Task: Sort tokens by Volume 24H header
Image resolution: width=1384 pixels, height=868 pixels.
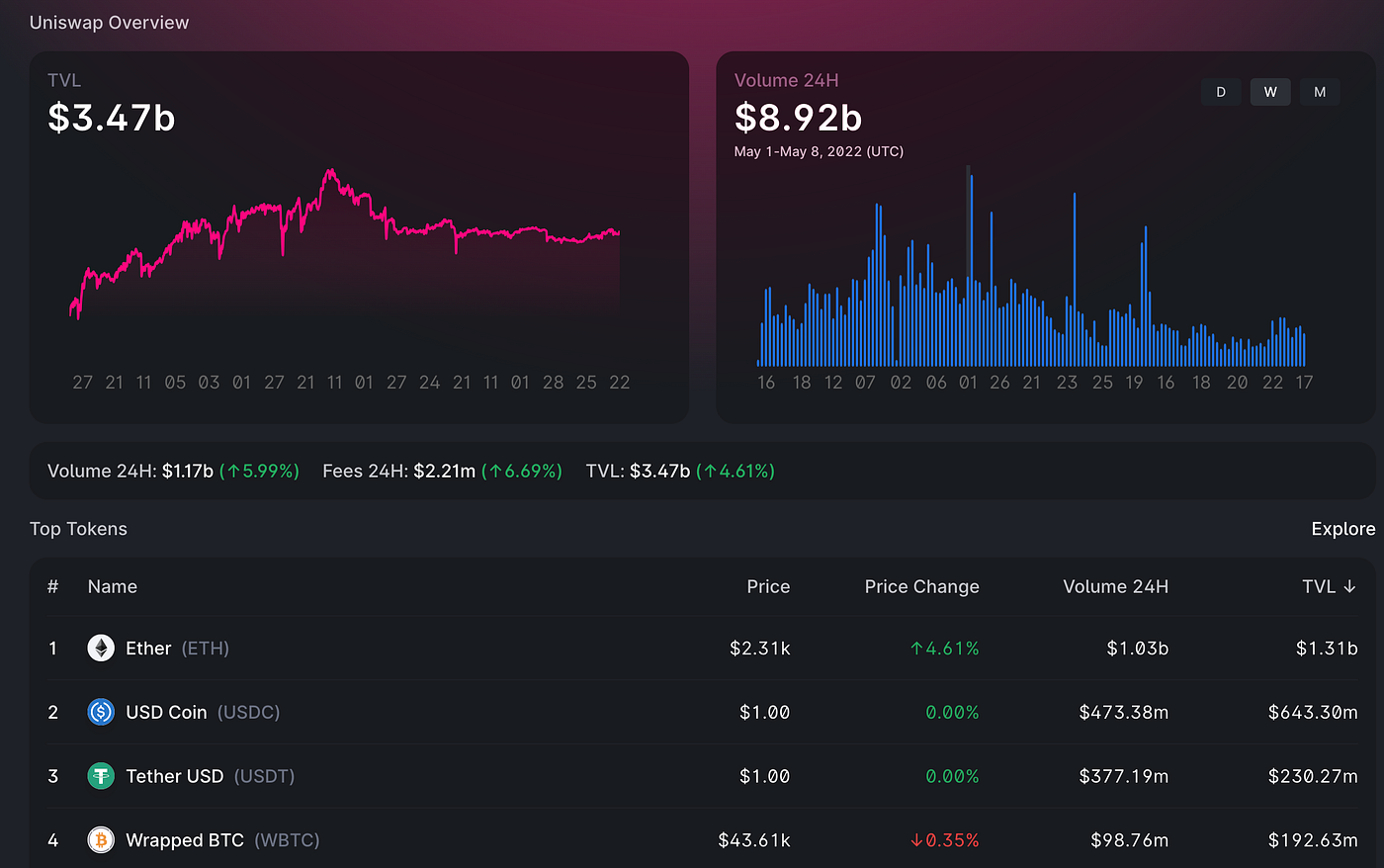Action: coord(1115,587)
